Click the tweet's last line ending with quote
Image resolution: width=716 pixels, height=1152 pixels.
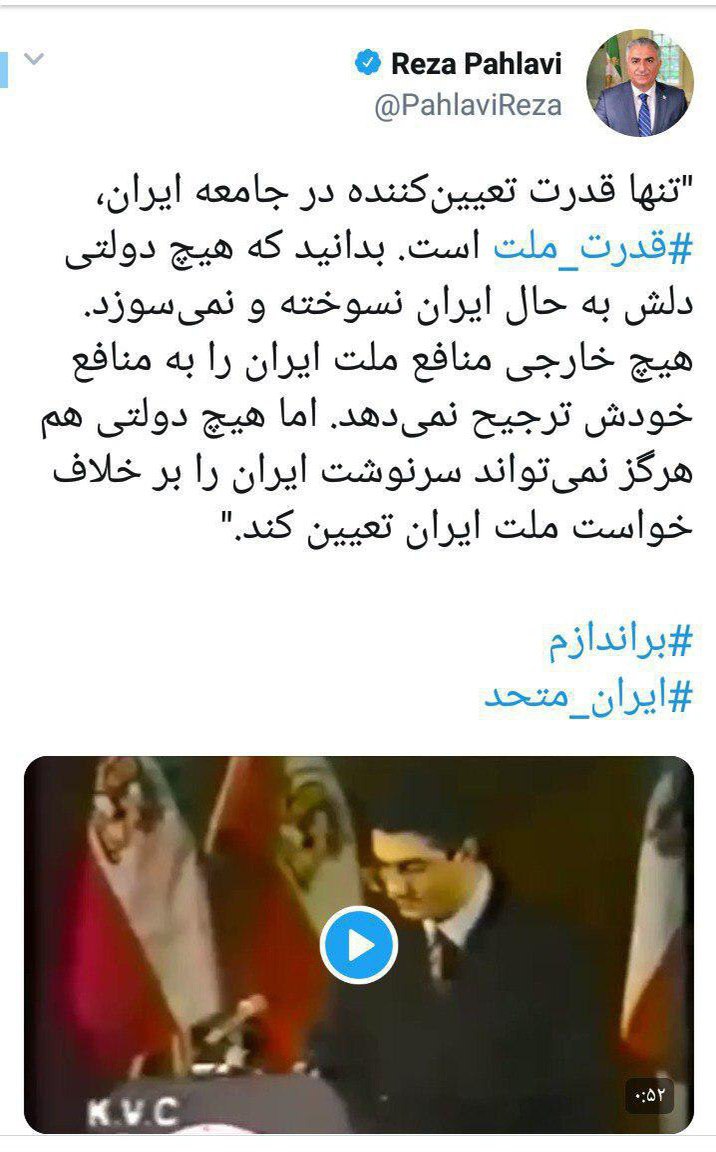462,526
